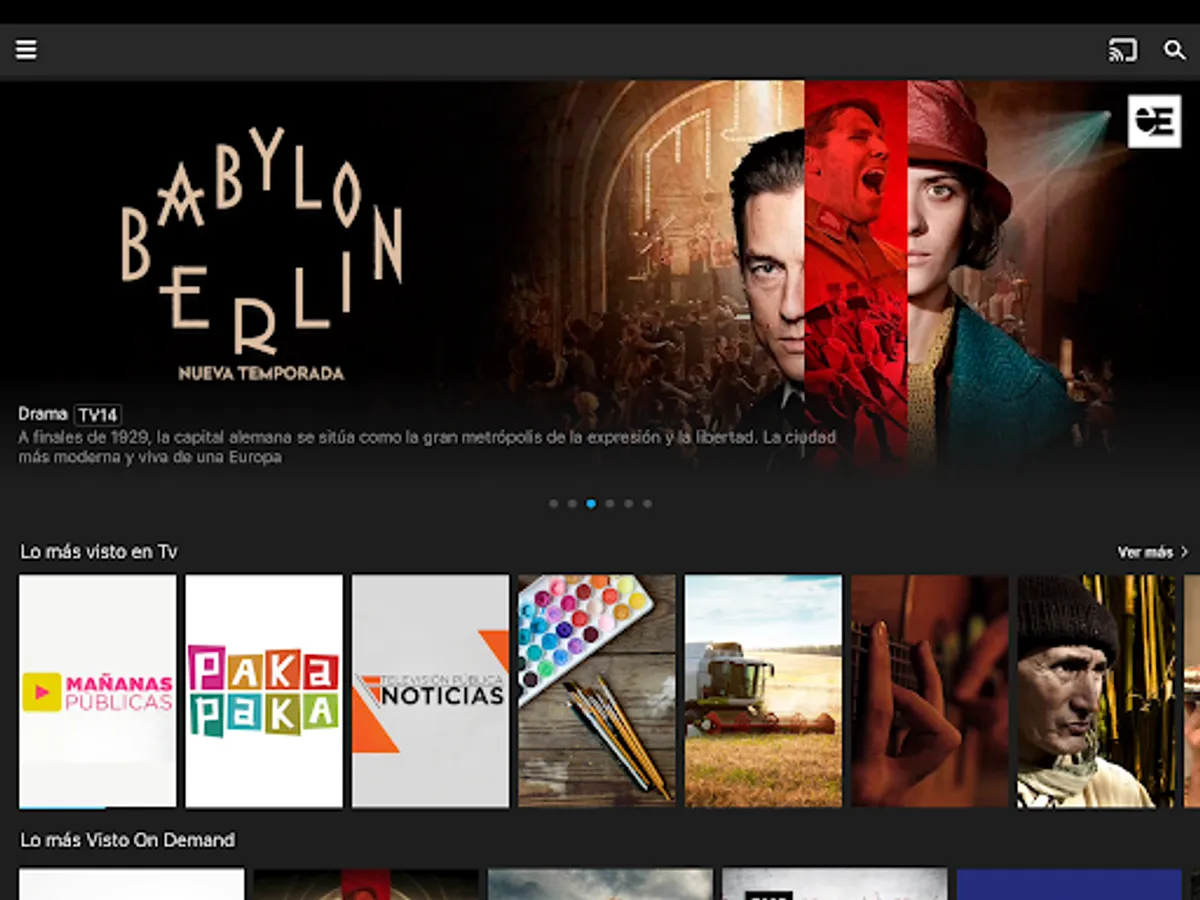The width and height of the screenshot is (1200, 900).
Task: Tap the channel logo on banner
Action: pos(1154,121)
